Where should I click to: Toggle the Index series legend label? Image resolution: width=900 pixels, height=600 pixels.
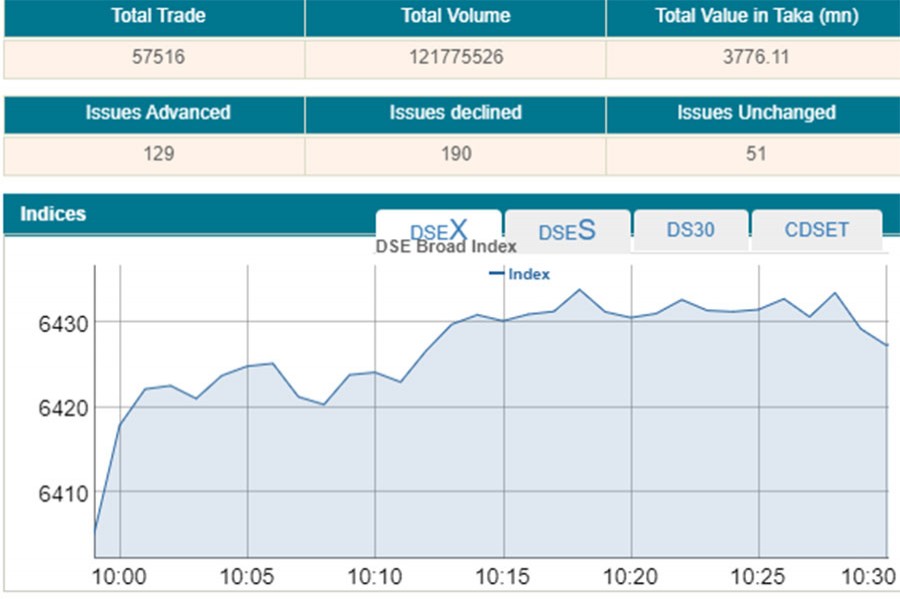click(x=529, y=274)
